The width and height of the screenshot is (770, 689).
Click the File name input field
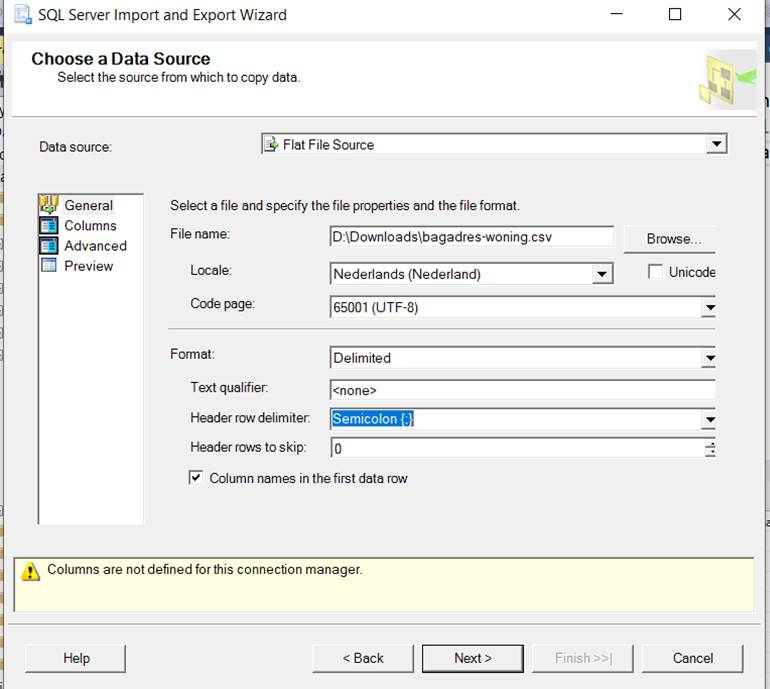(x=471, y=237)
